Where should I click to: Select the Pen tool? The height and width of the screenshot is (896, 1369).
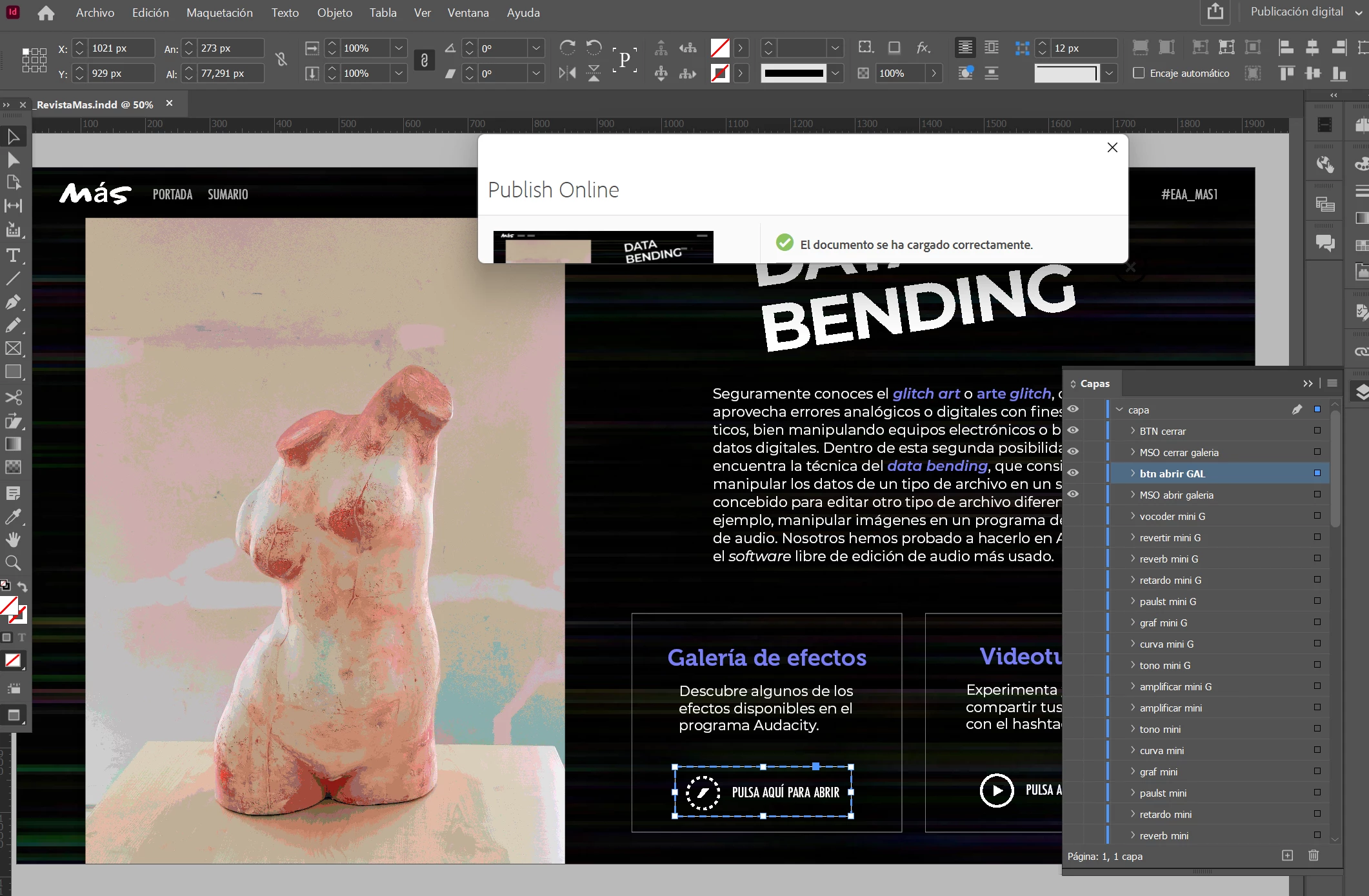pyautogui.click(x=13, y=302)
